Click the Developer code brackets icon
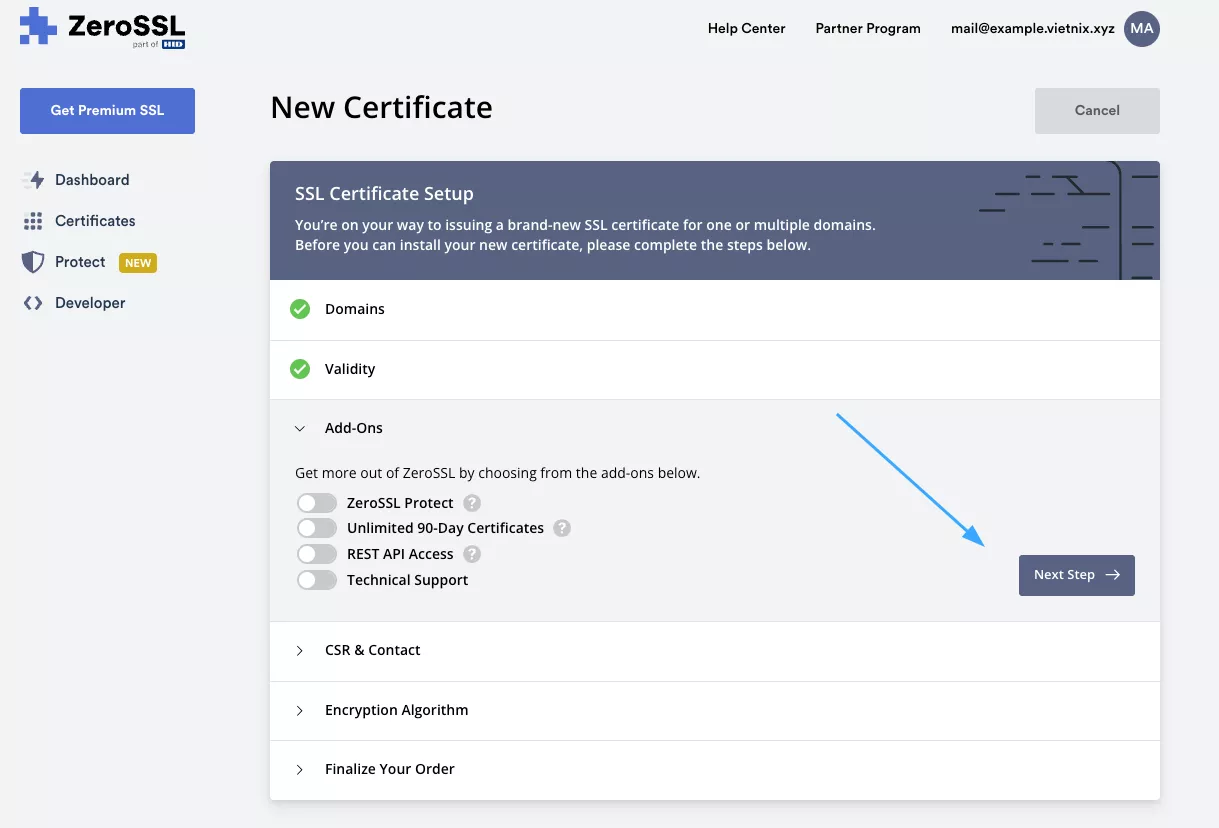This screenshot has height=828, width=1219. click(x=33, y=303)
